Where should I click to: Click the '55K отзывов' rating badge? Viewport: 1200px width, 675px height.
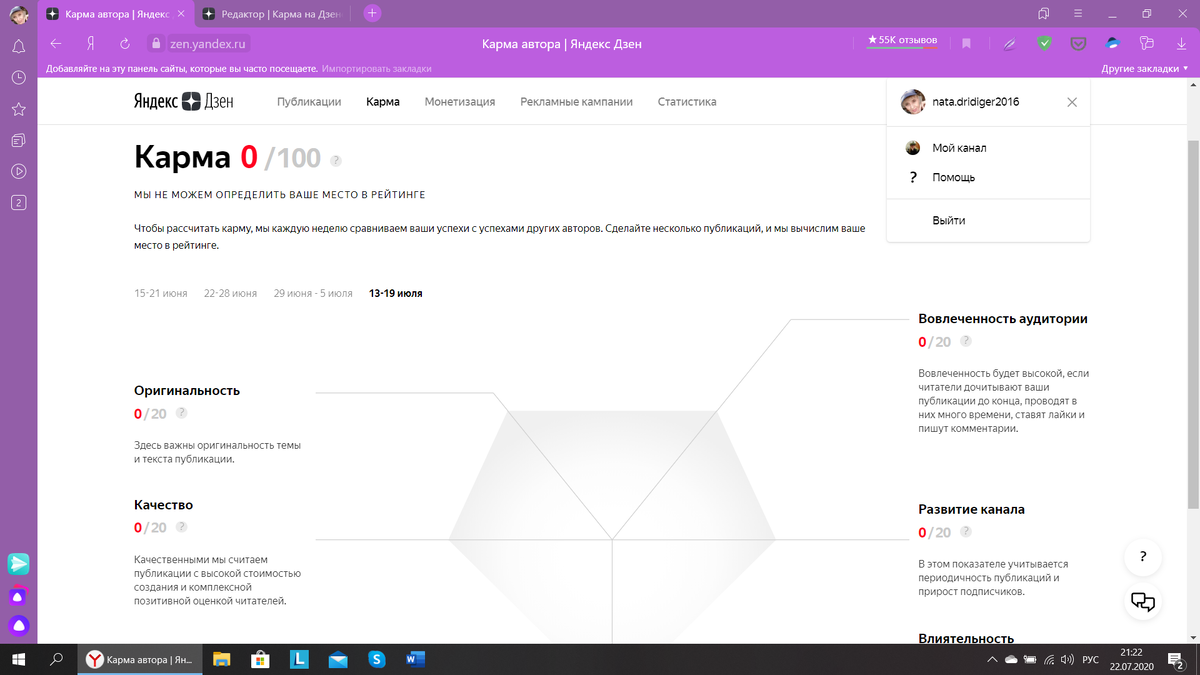[x=902, y=41]
